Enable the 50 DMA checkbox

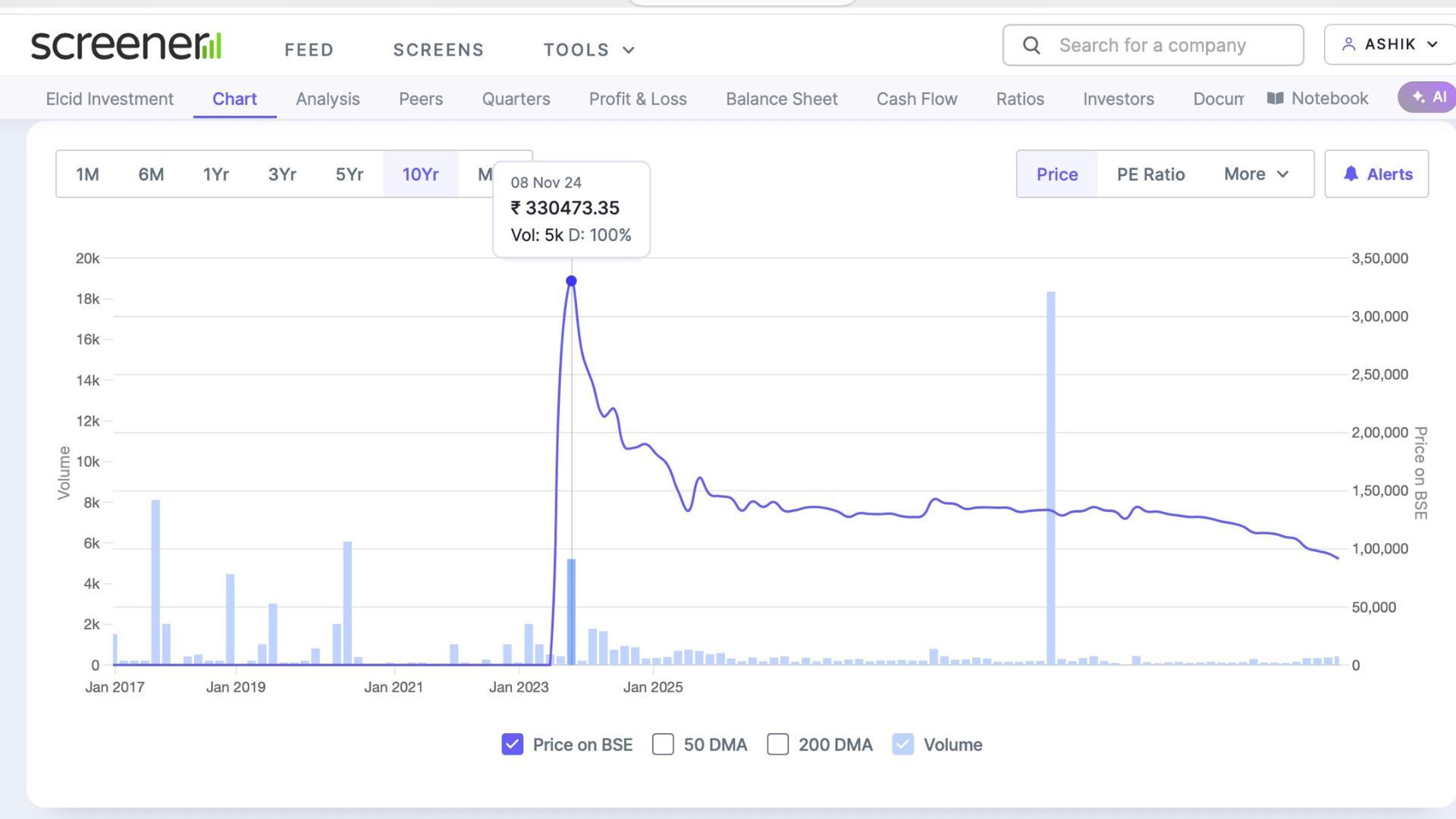(664, 744)
